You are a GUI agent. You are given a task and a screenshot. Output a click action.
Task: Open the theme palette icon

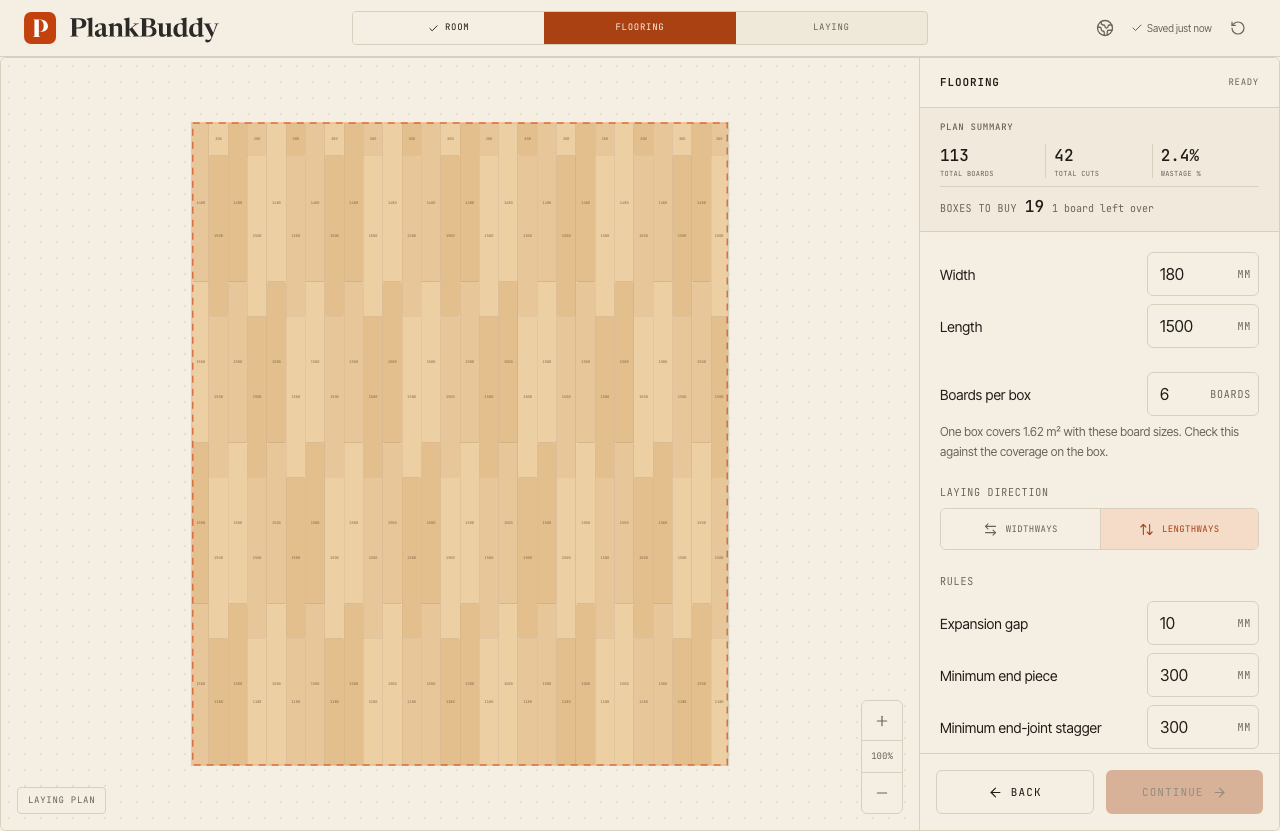tap(1105, 28)
